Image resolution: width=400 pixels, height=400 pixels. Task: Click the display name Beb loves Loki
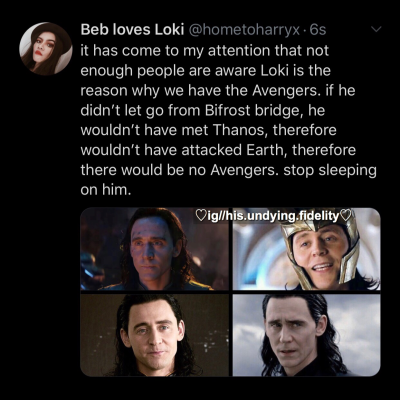pyautogui.click(x=132, y=30)
